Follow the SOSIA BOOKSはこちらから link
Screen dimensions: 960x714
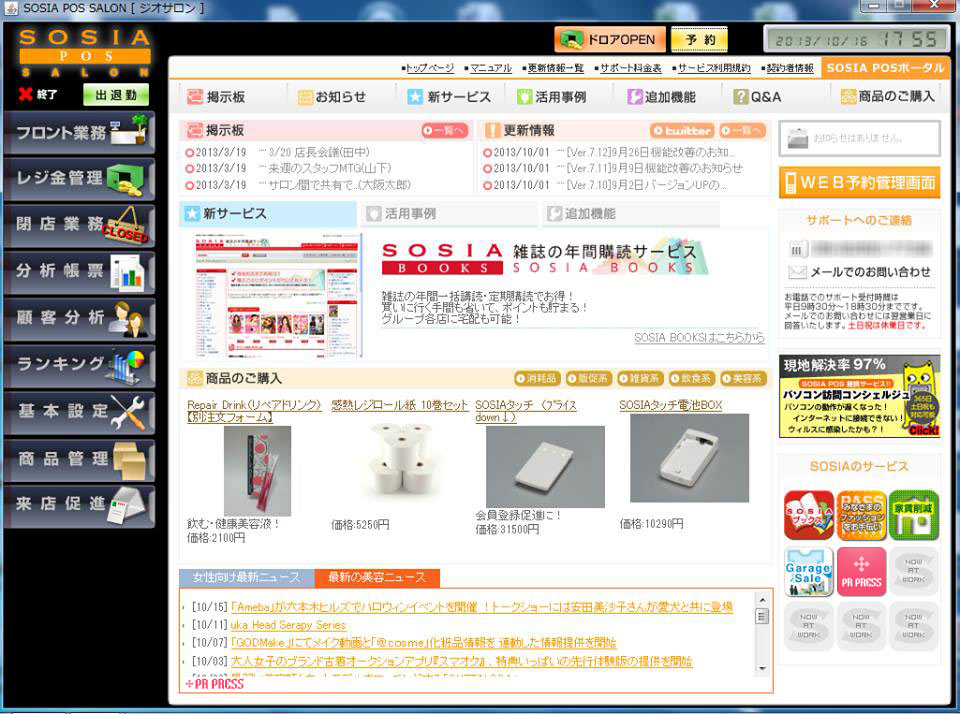coord(699,337)
